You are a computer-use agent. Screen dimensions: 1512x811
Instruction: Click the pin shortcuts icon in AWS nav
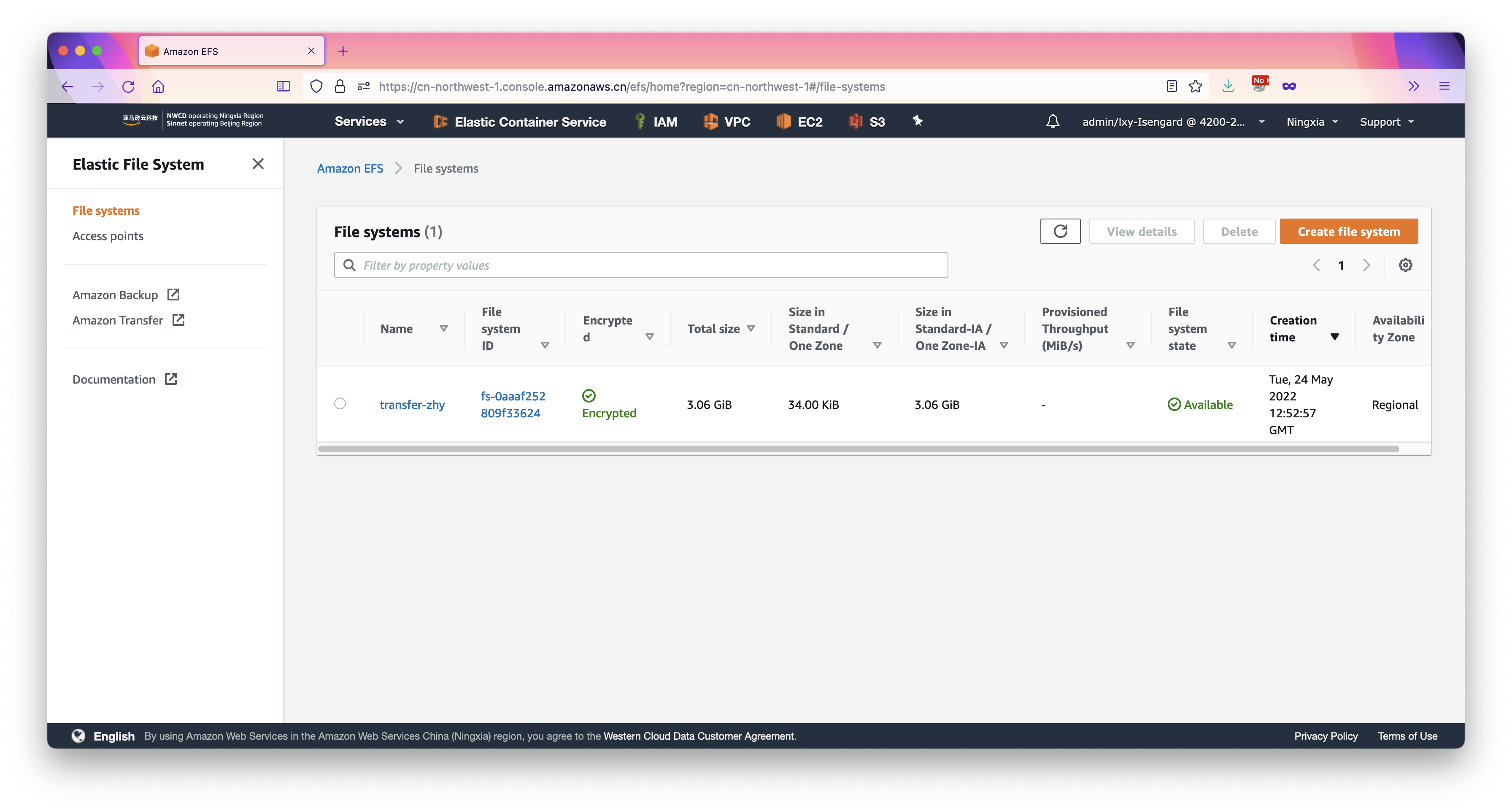[918, 121]
